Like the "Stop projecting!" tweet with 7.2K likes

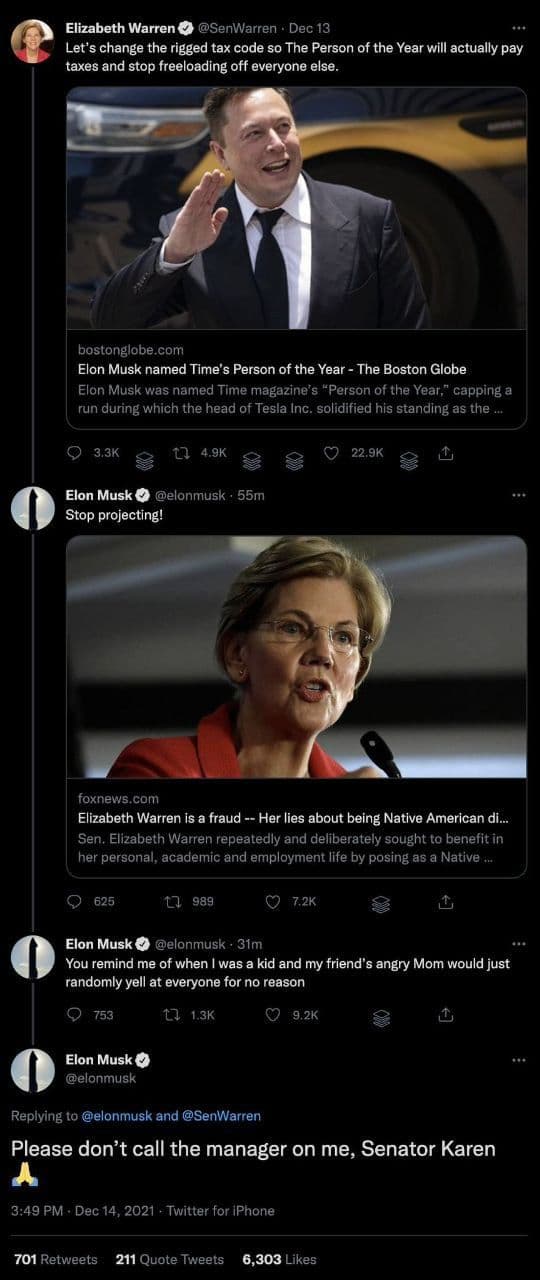[272, 901]
